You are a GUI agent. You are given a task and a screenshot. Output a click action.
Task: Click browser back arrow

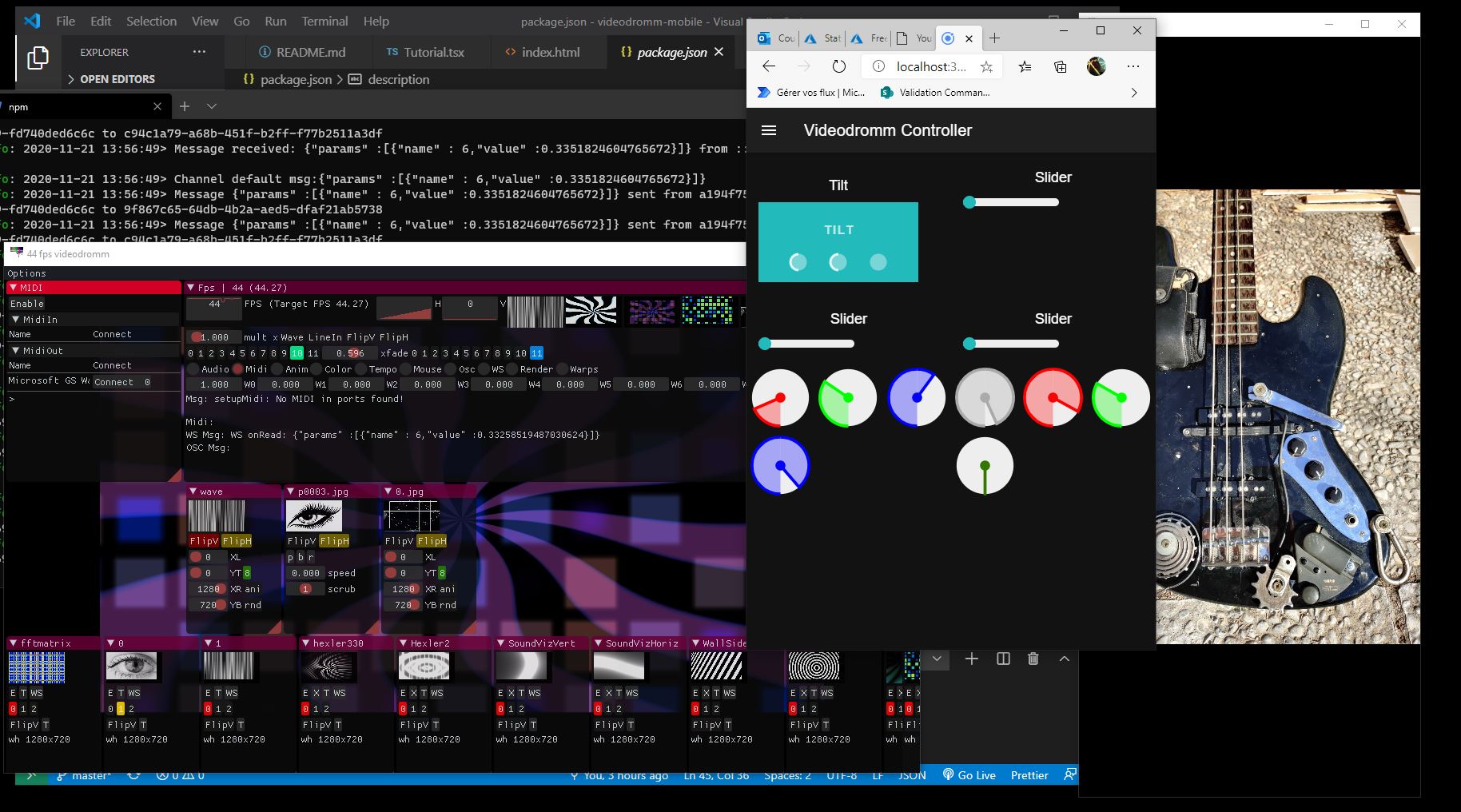pos(769,66)
